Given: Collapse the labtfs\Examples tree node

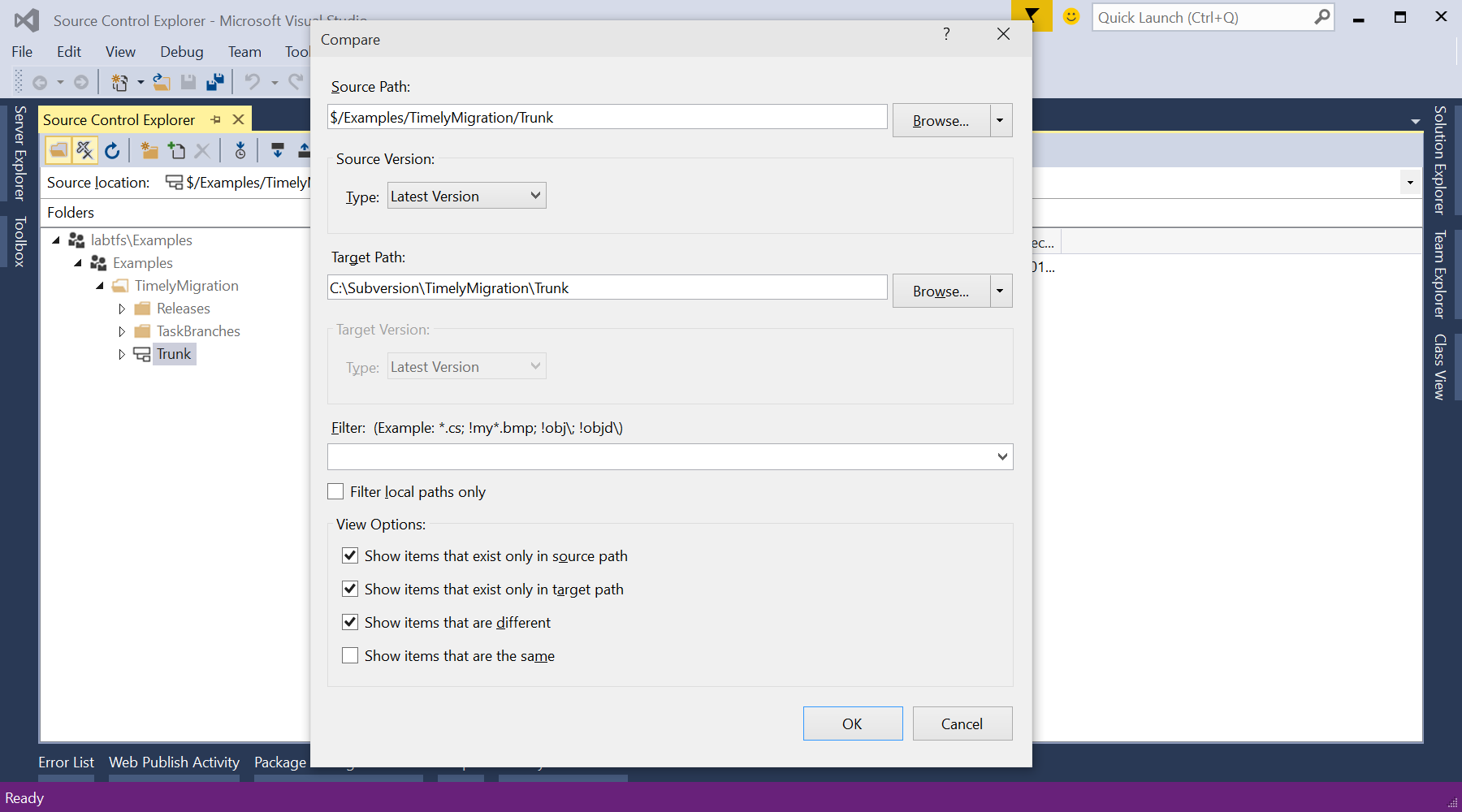Looking at the screenshot, I should (x=56, y=240).
